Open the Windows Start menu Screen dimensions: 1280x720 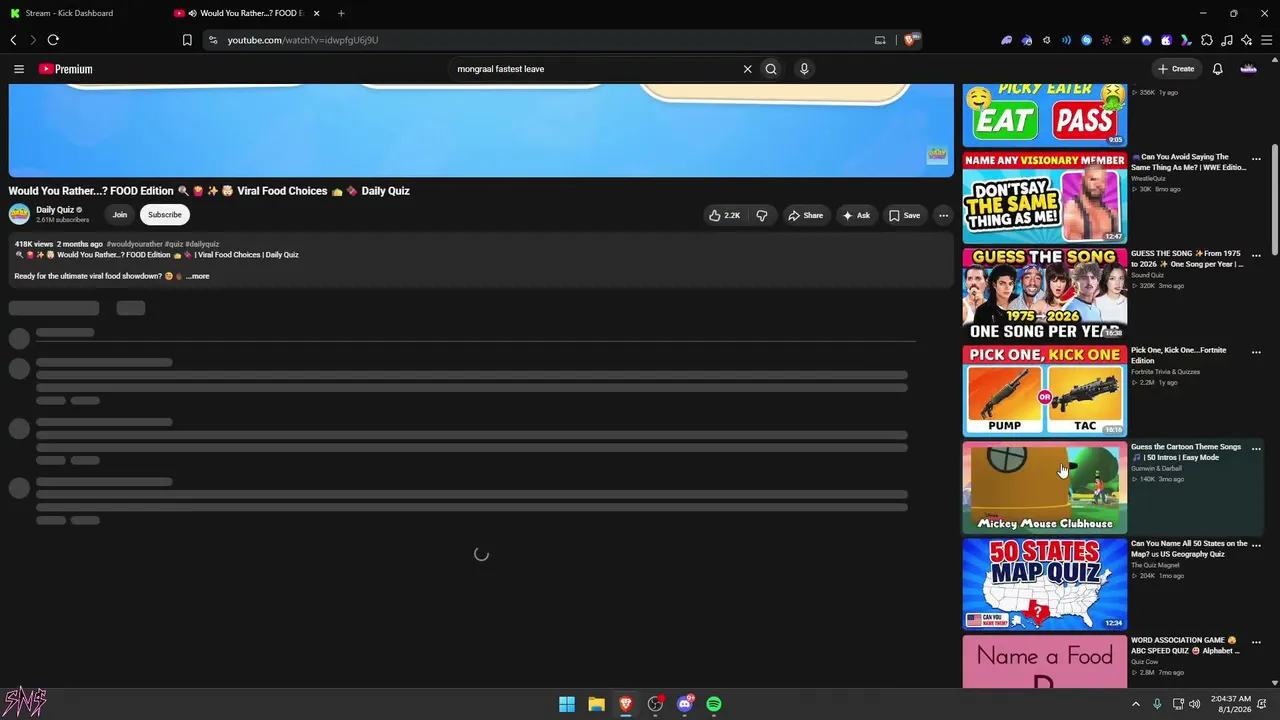pyautogui.click(x=567, y=704)
